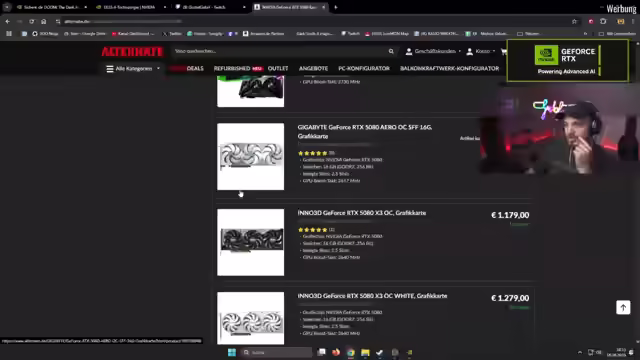Click the INNO3D X3 OC black card thumbnail

(251, 242)
